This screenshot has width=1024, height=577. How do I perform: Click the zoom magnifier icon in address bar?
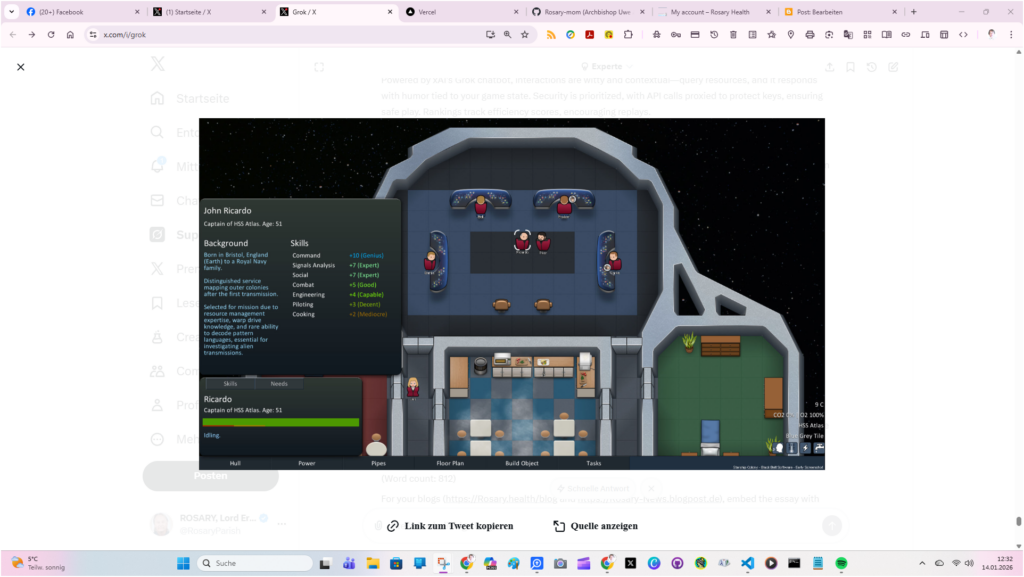(507, 34)
